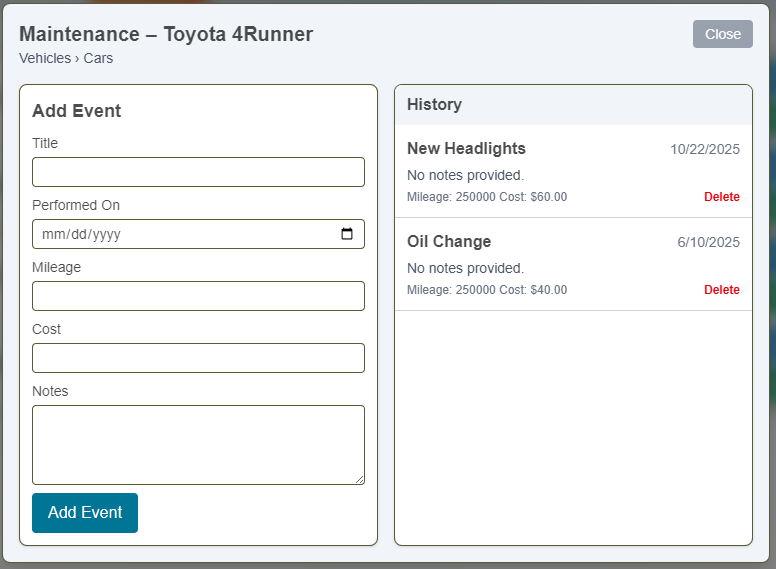The image size is (776, 569).
Task: Click No notes provided under New Headlights
Action: [x=465, y=175]
